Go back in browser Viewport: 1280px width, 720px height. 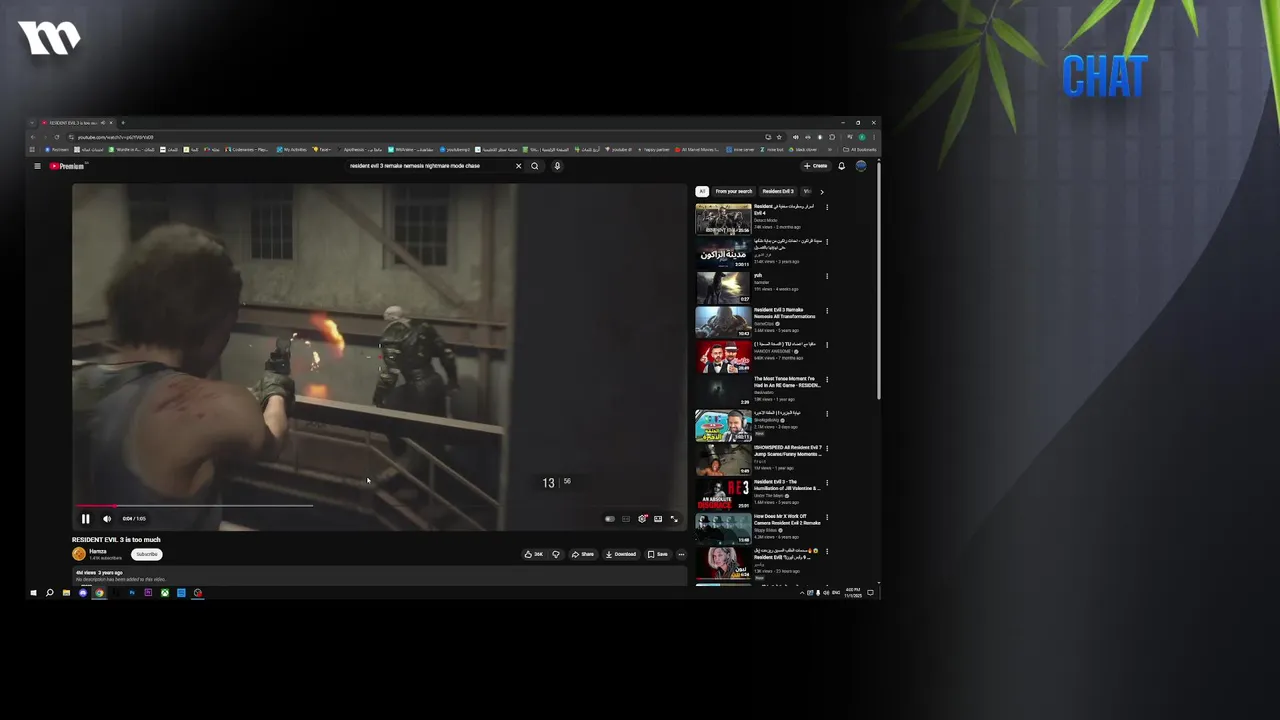pyautogui.click(x=33, y=137)
